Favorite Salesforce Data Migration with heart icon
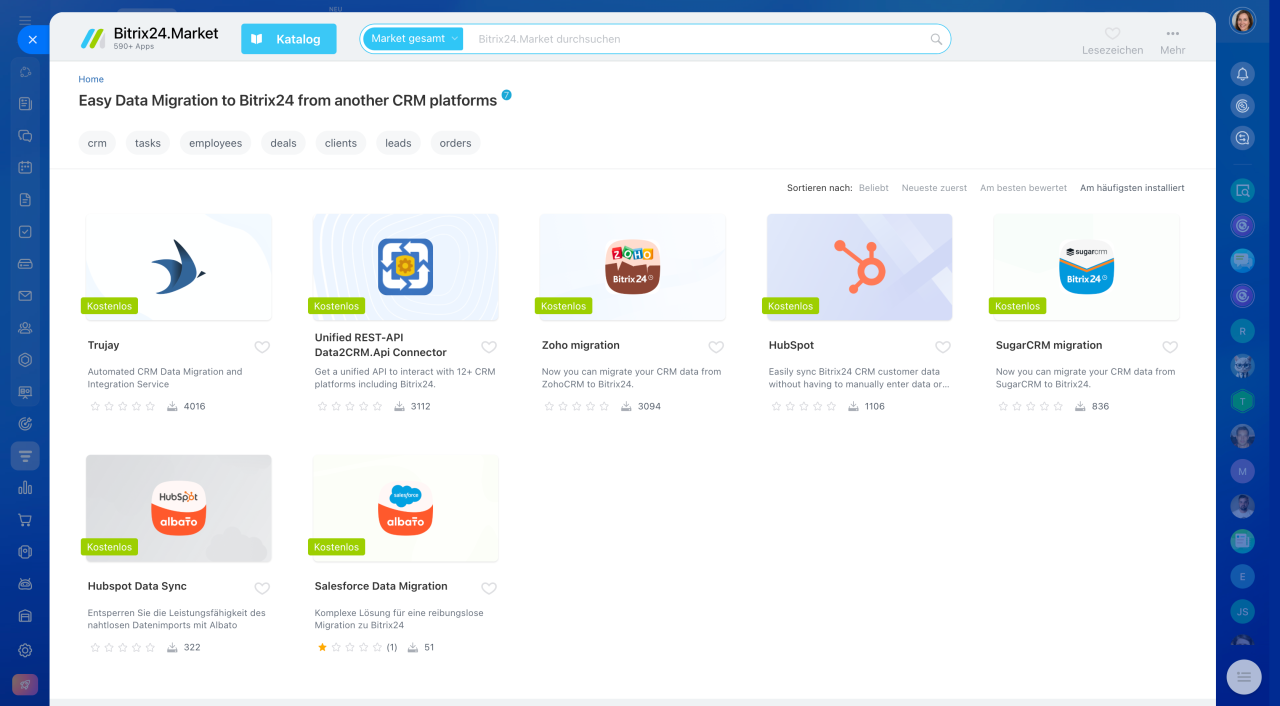Viewport: 1280px width, 706px height. point(489,588)
